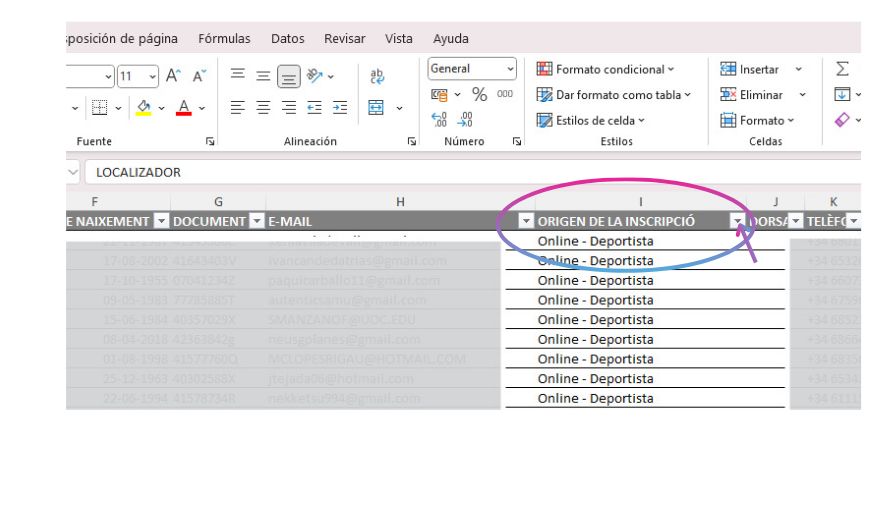Click the text orientation icon

point(314,76)
